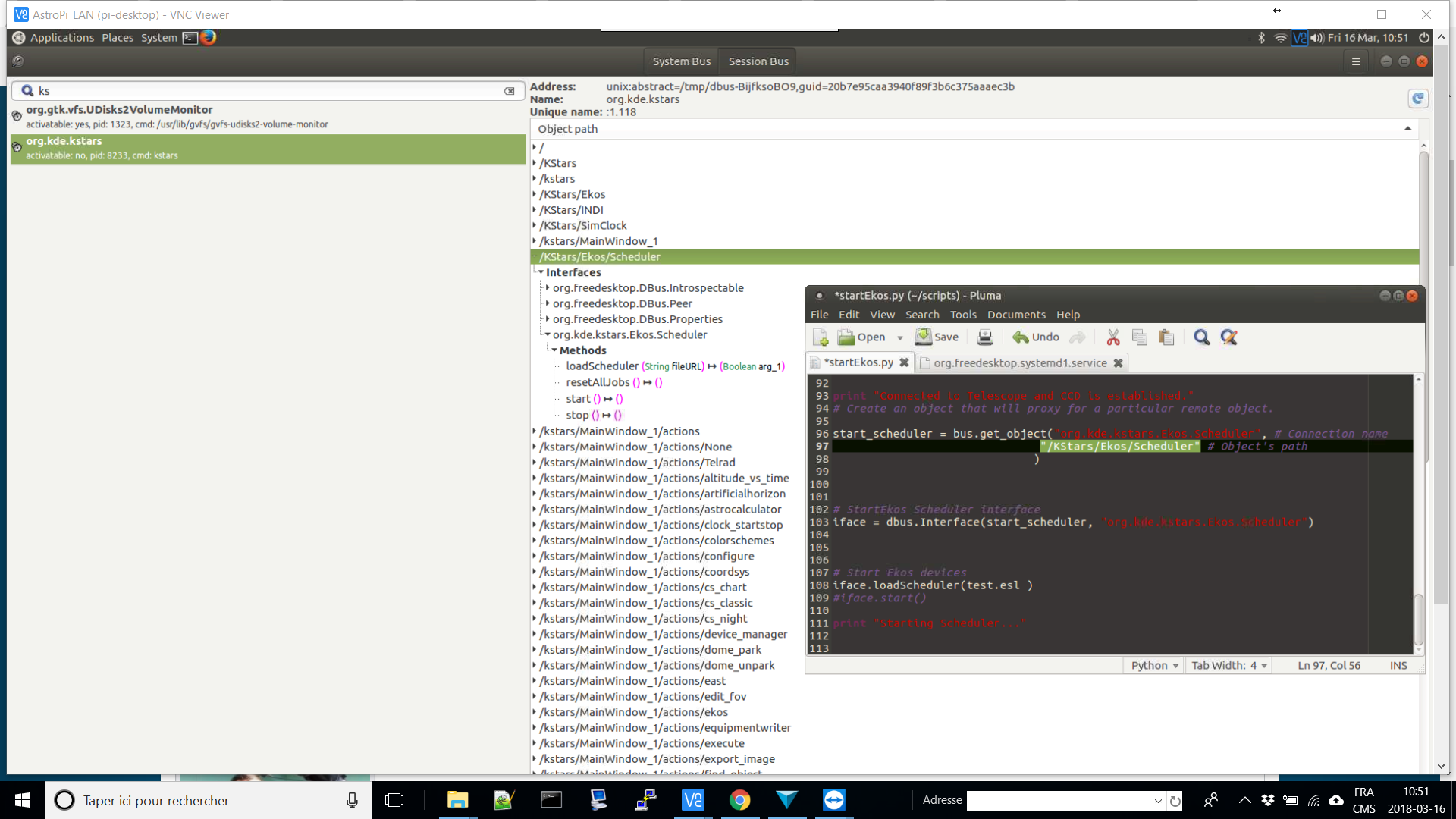Collapse the Interfaces tree node
The width and height of the screenshot is (1456, 819).
click(x=541, y=272)
